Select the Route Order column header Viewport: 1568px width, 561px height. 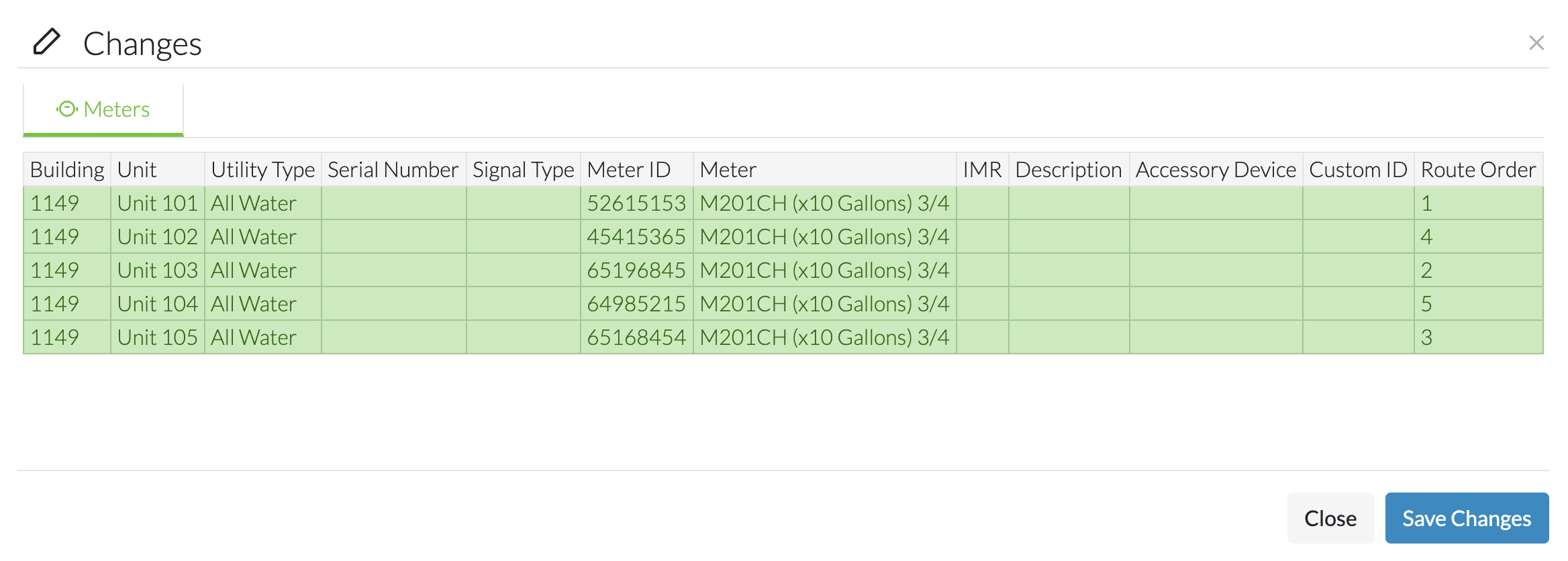pyautogui.click(x=1478, y=169)
